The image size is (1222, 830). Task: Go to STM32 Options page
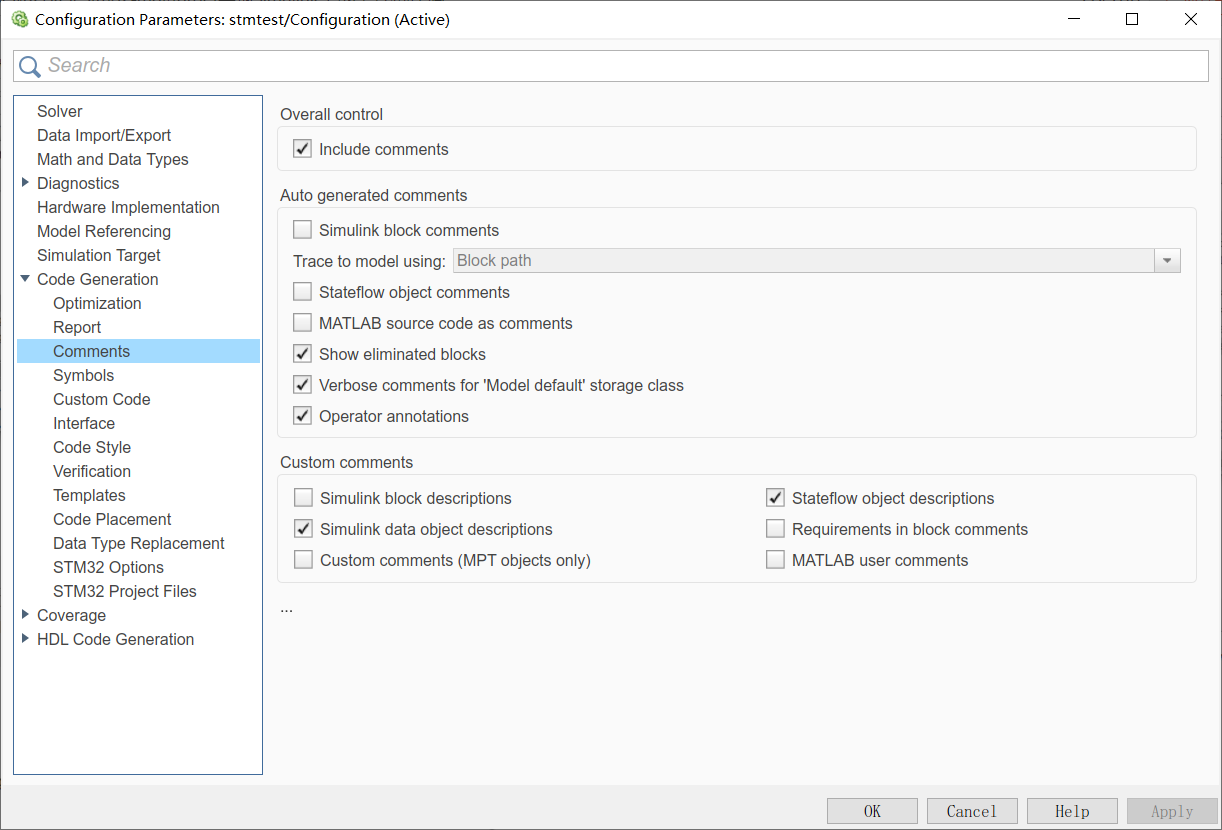click(108, 567)
